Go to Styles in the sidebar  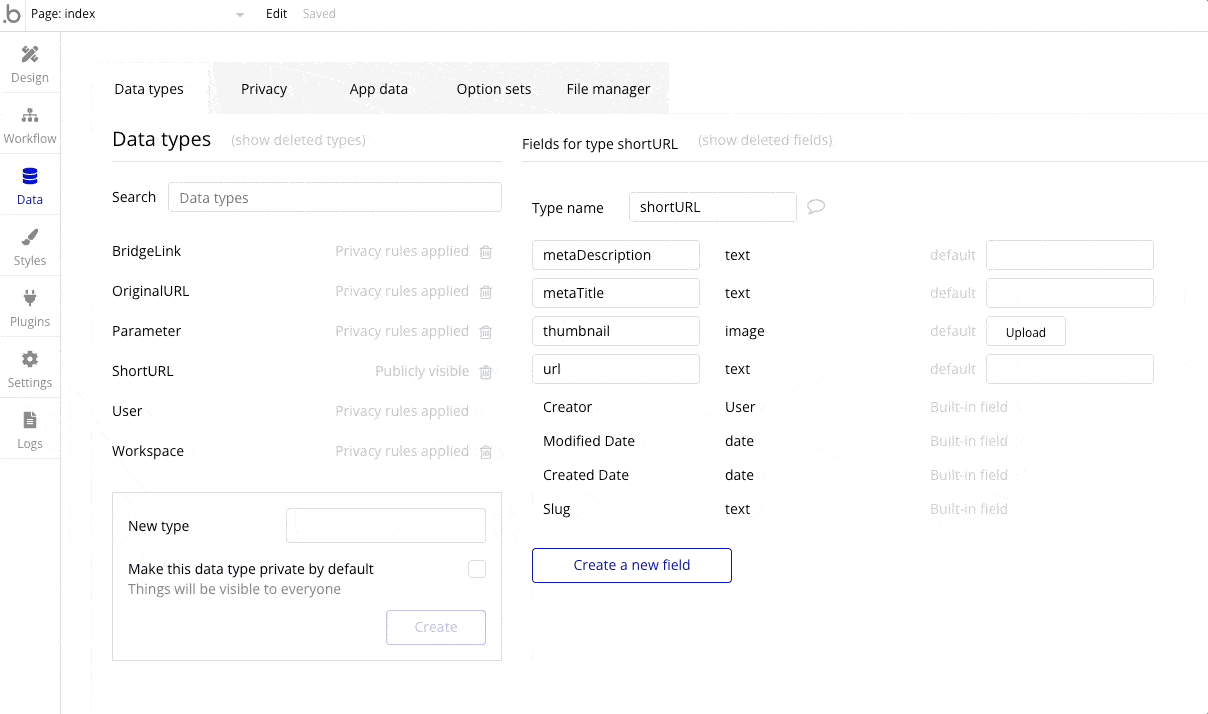point(30,247)
